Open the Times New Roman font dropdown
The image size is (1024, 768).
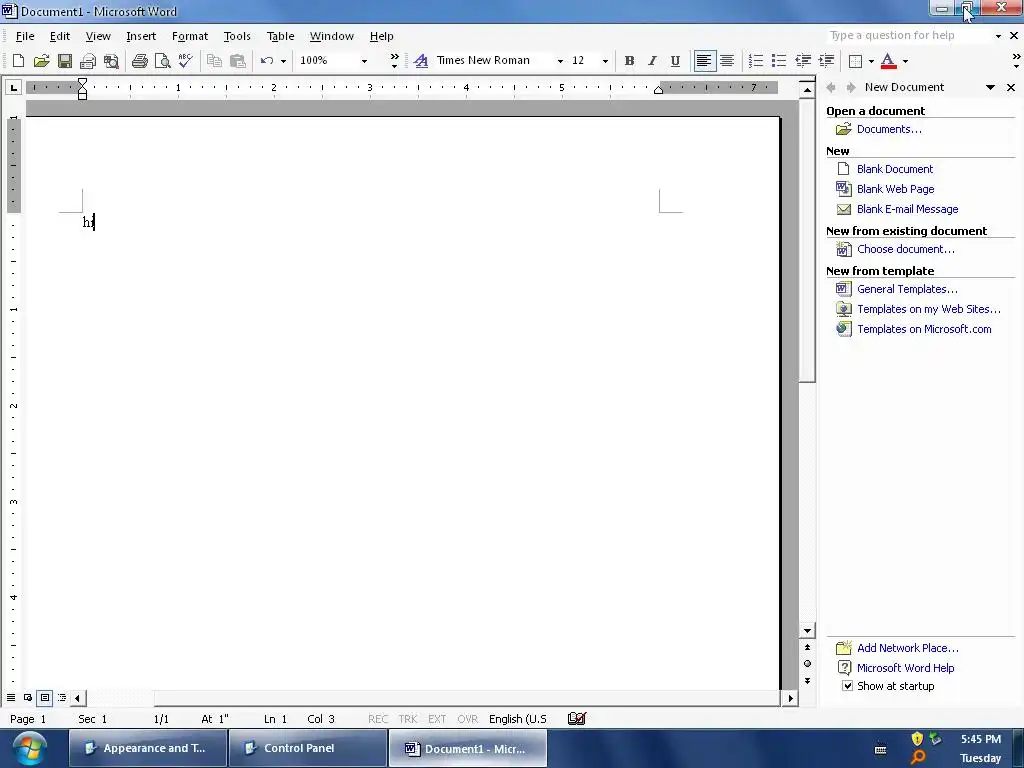pyautogui.click(x=560, y=61)
